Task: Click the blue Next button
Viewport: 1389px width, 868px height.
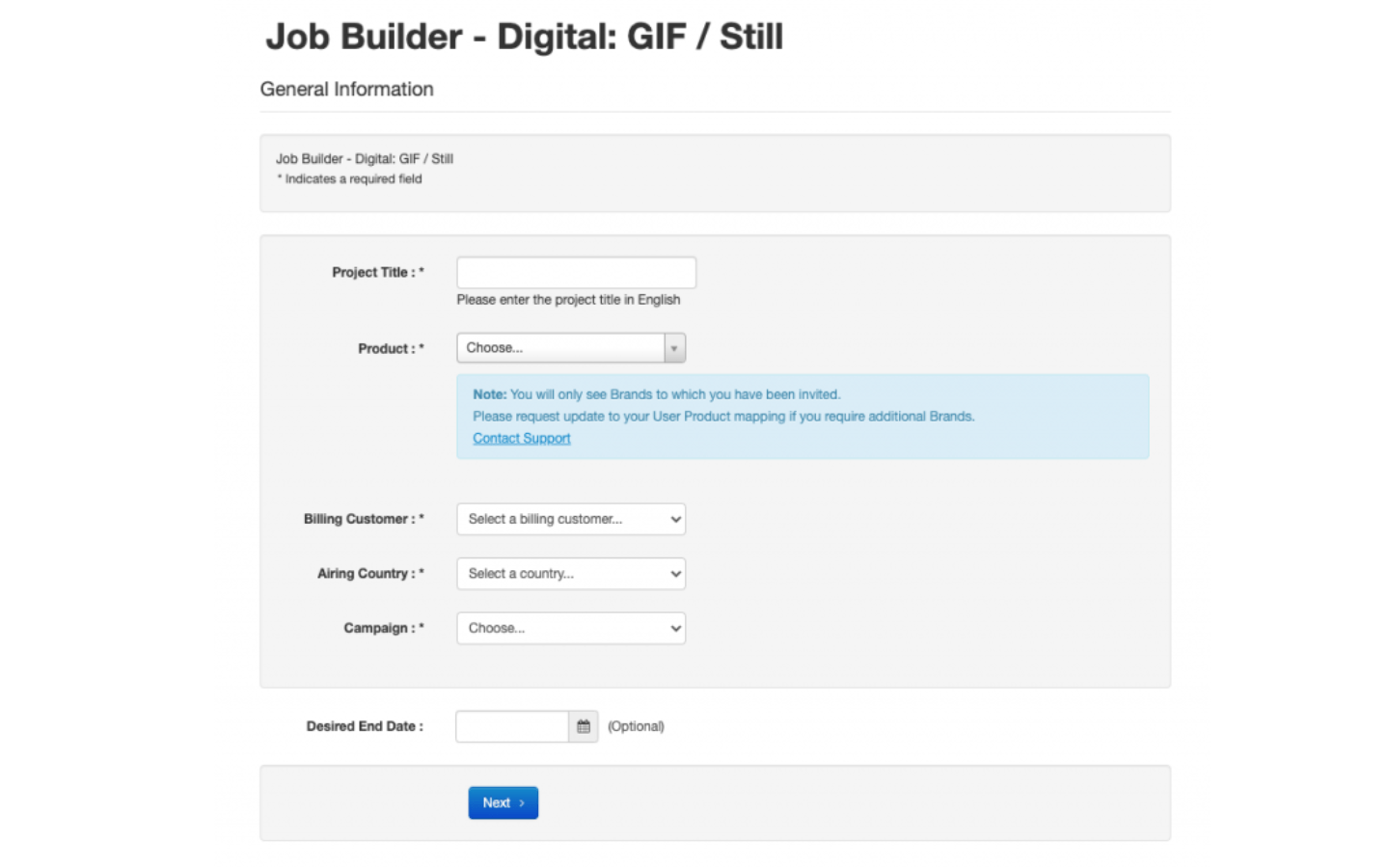Action: click(504, 802)
